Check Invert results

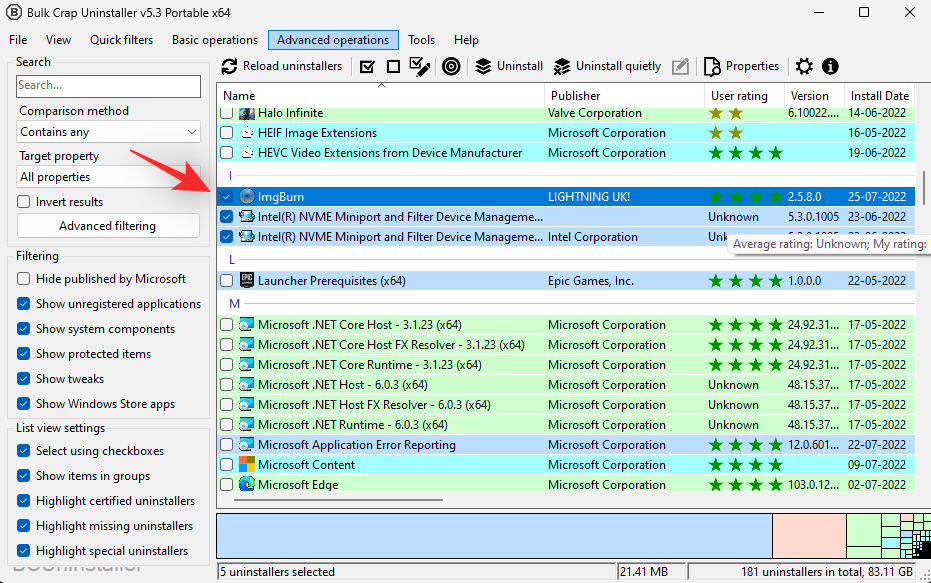(22, 200)
